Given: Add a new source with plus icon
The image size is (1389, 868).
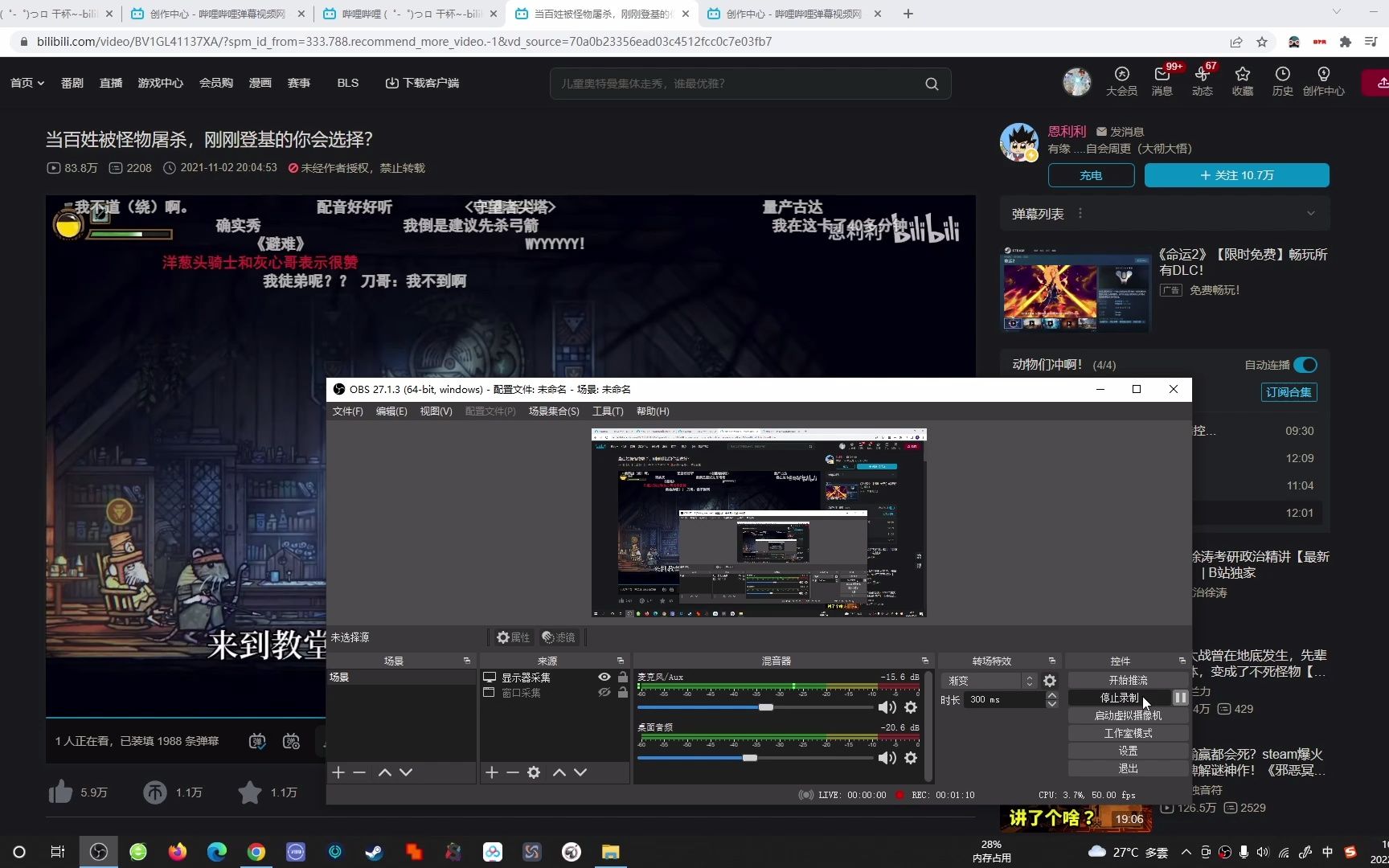Looking at the screenshot, I should [492, 772].
